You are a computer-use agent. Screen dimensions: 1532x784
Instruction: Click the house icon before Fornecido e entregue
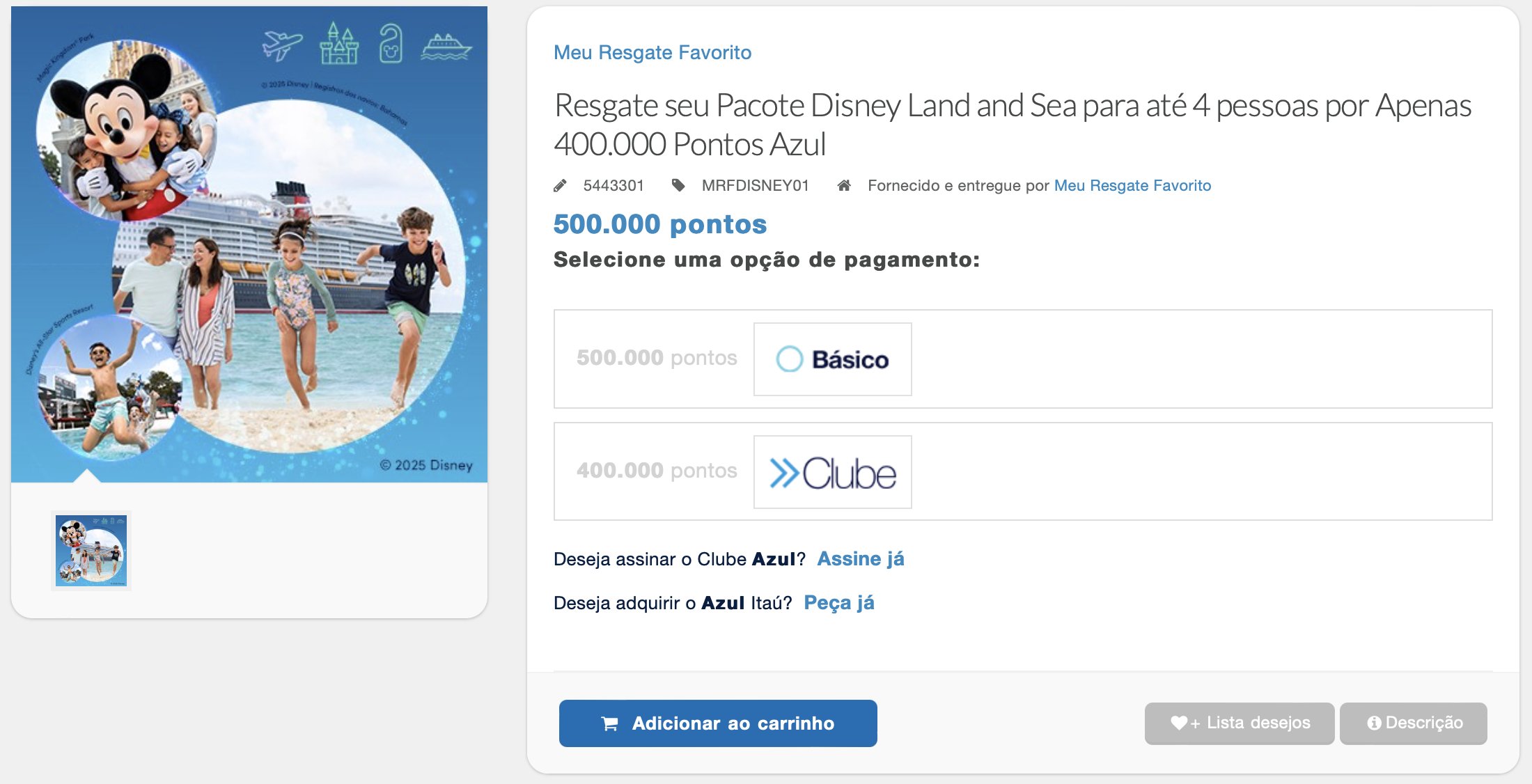coord(844,185)
